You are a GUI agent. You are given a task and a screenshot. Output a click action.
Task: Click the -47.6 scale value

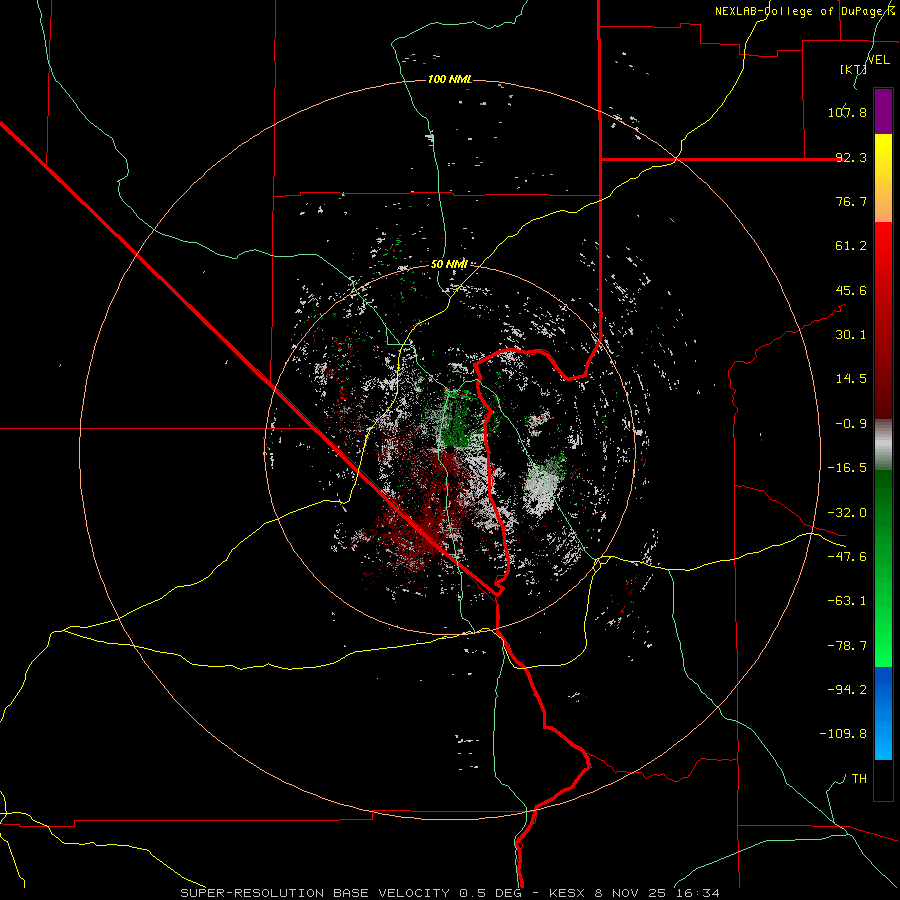pos(847,557)
